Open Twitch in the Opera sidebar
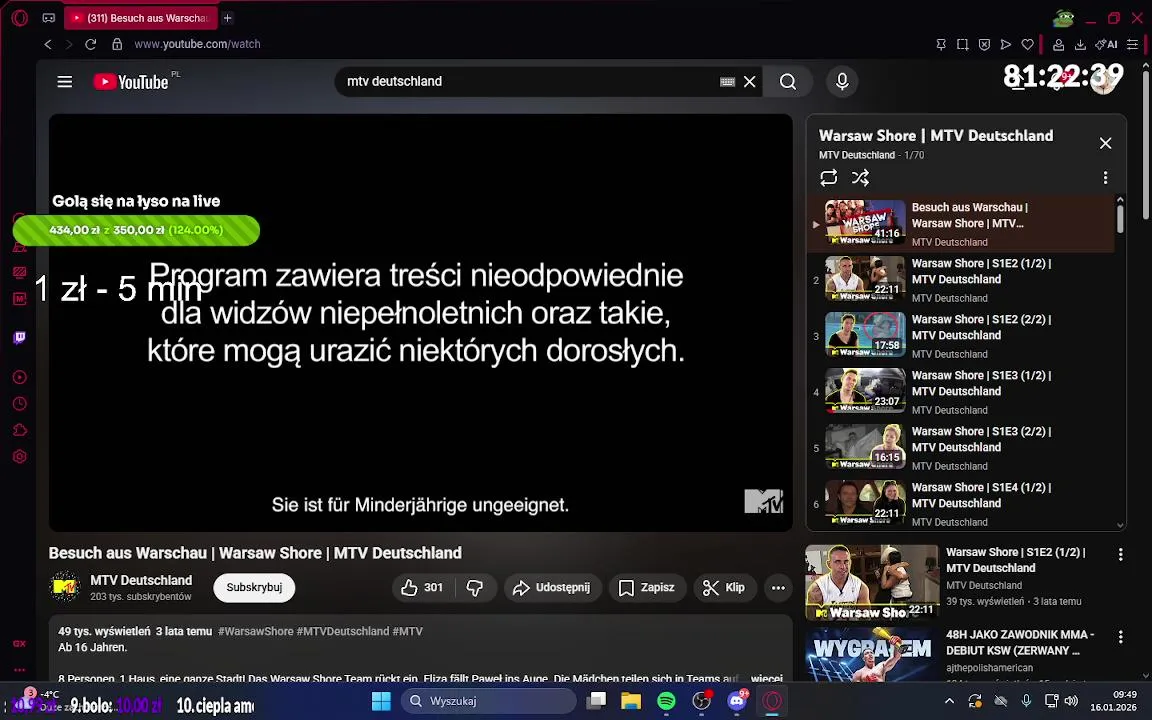 pyautogui.click(x=20, y=337)
